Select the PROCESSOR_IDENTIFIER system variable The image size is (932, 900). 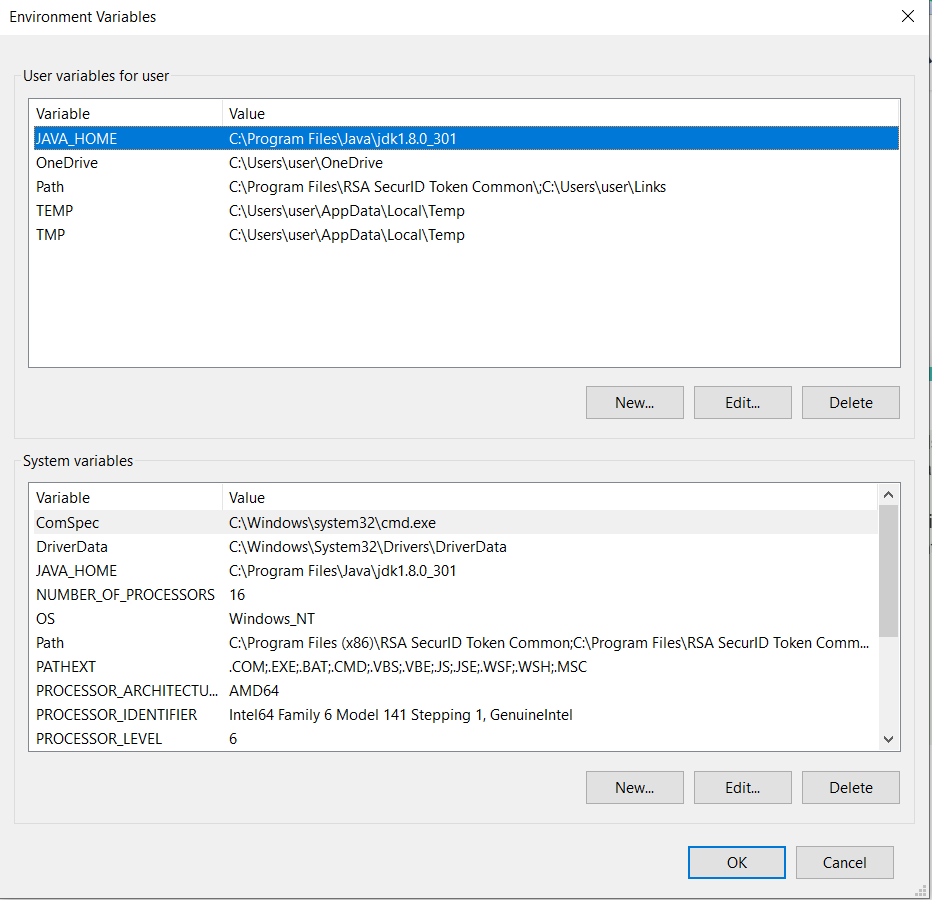click(x=455, y=715)
